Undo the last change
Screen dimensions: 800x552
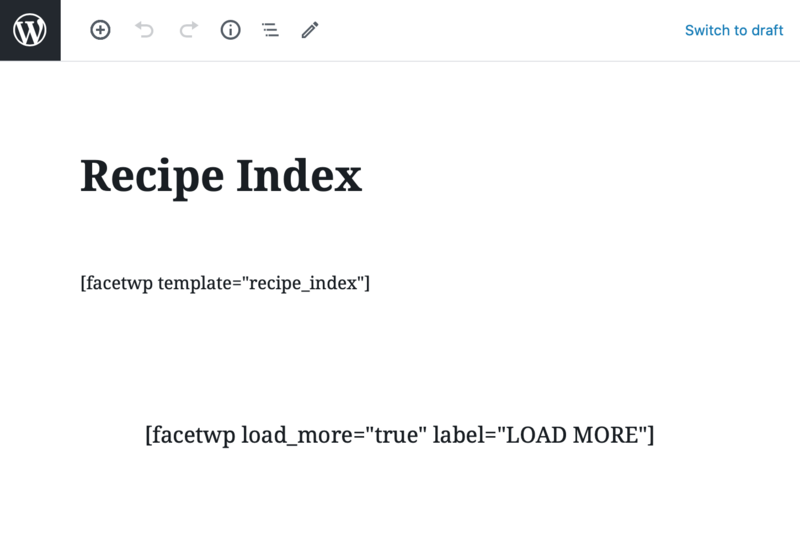[144, 30]
